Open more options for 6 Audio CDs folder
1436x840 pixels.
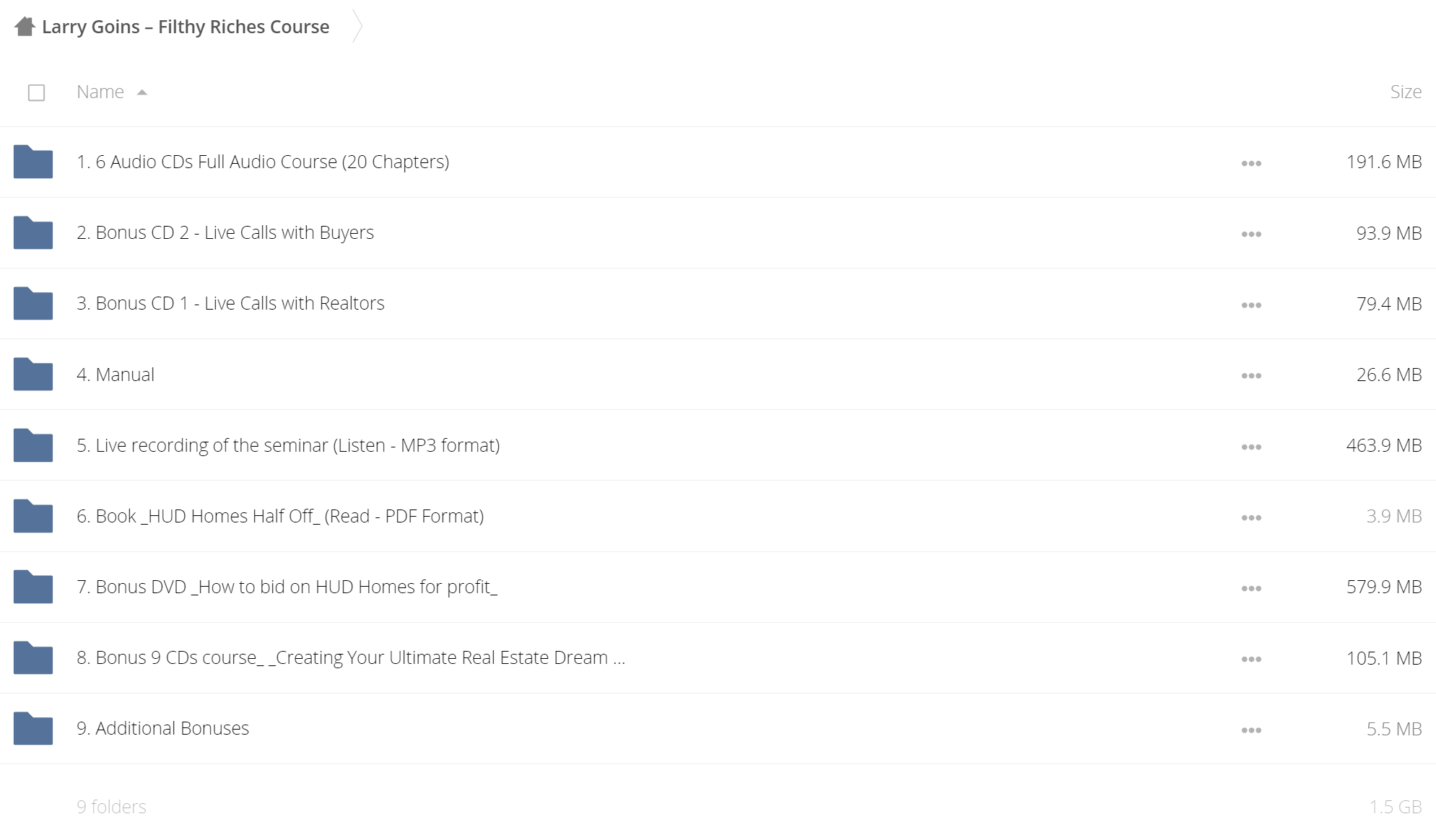1251,163
